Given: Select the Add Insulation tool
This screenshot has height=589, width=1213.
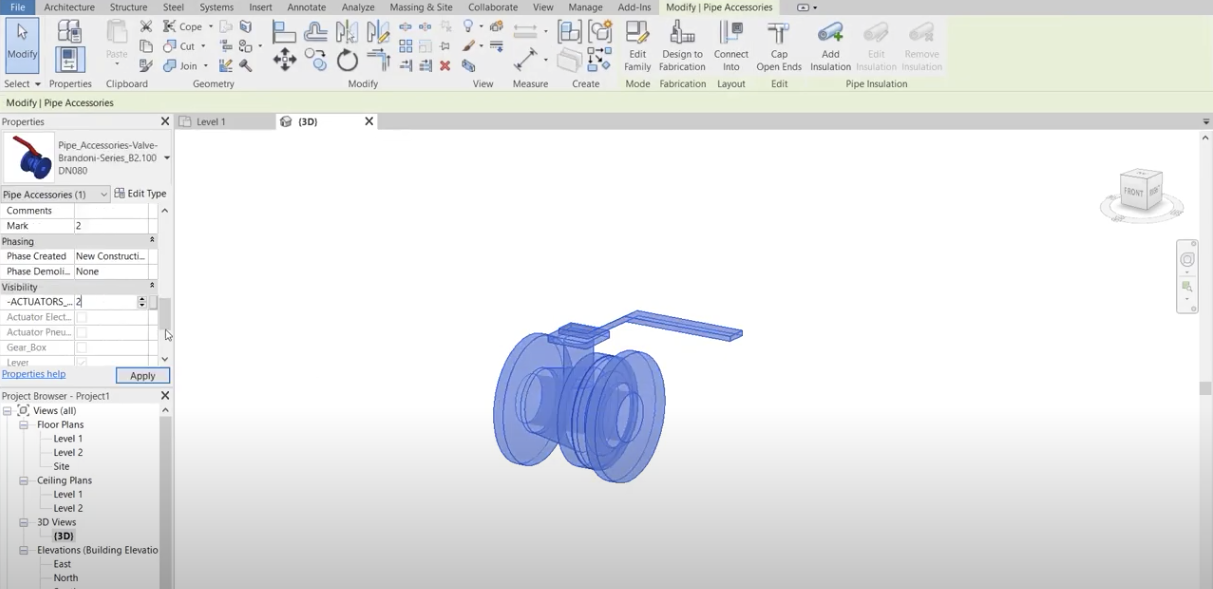Looking at the screenshot, I should (x=830, y=46).
